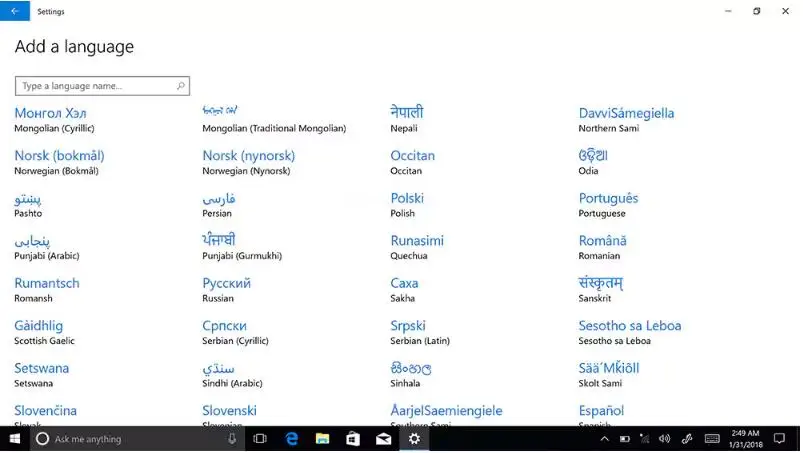Select Slovenski (Slovenian)
803x453 pixels.
pos(229,415)
